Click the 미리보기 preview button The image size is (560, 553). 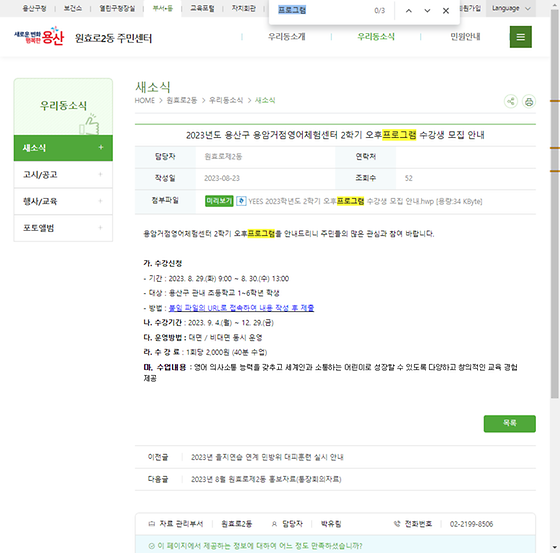coord(219,201)
